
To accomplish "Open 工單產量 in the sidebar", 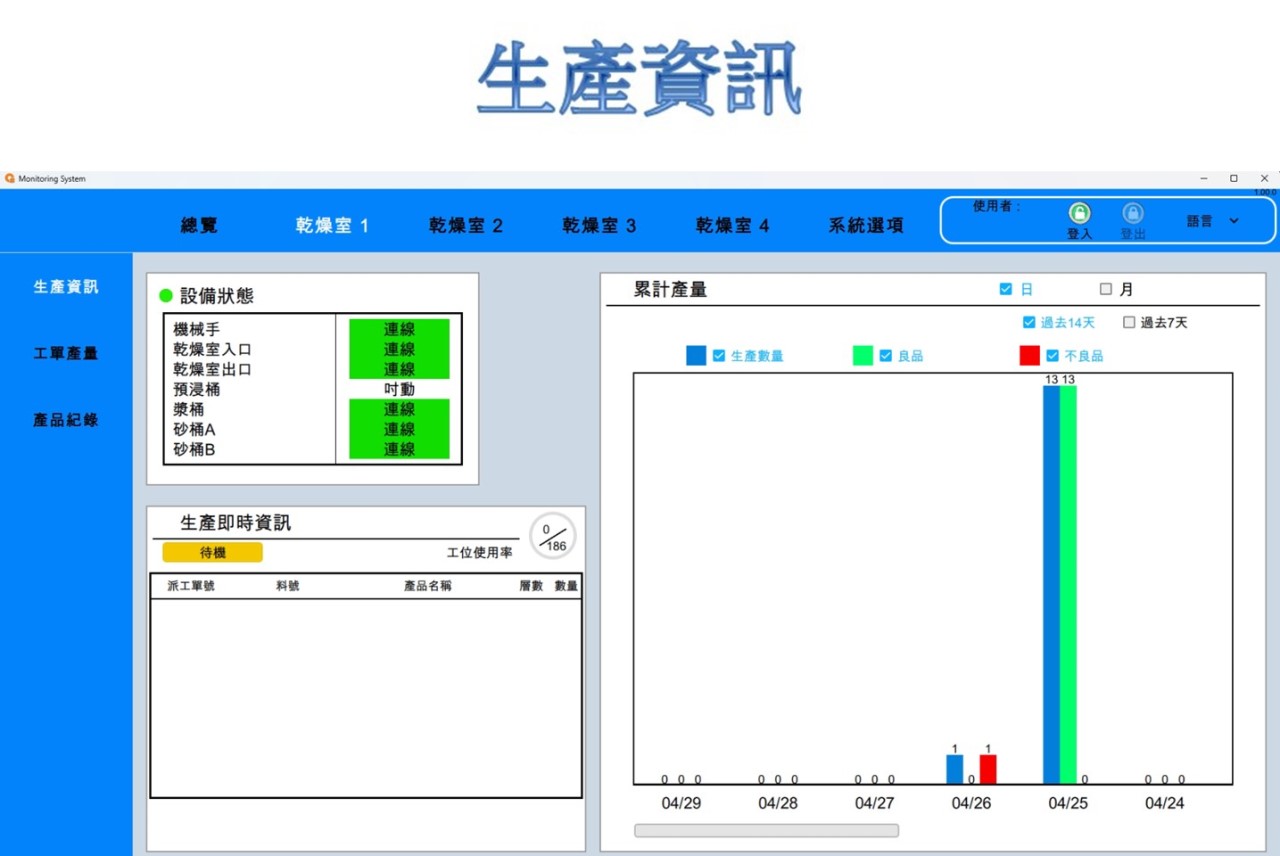I will pos(66,354).
